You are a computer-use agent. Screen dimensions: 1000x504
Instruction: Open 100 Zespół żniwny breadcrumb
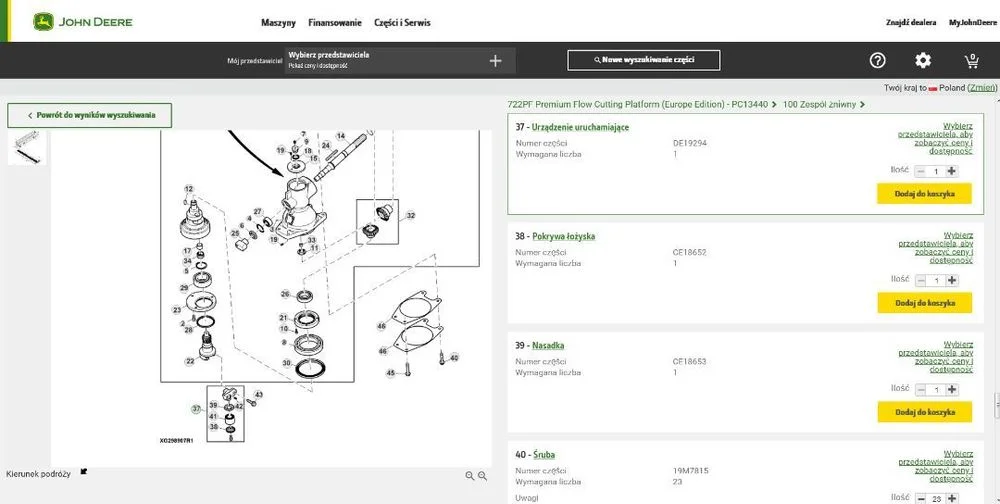(x=819, y=104)
